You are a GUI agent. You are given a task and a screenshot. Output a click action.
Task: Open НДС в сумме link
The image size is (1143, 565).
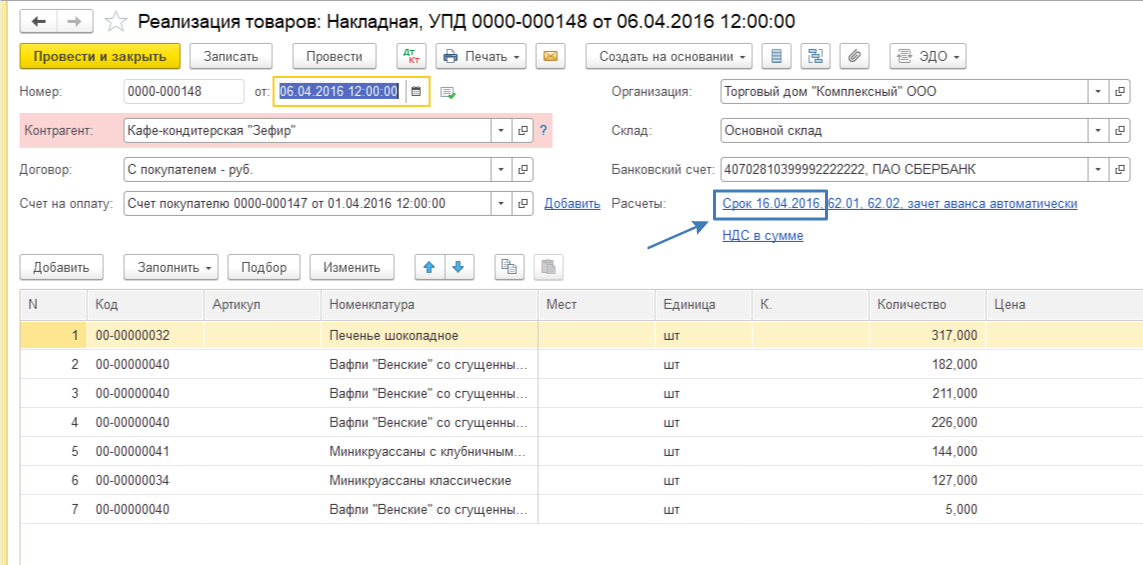pos(762,236)
